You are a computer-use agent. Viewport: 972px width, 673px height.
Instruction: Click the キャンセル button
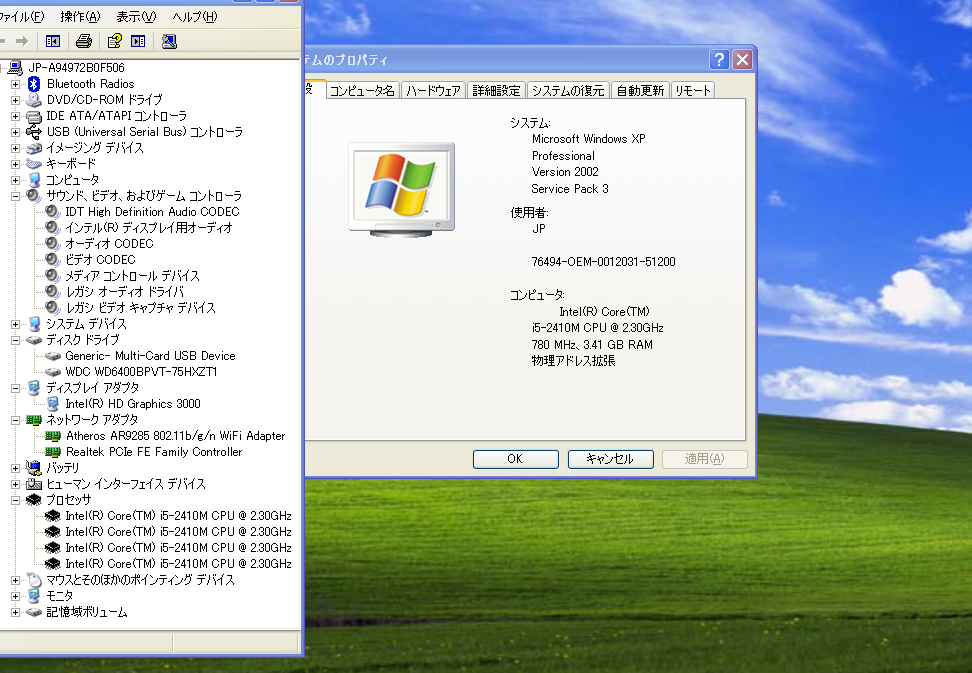coord(611,459)
